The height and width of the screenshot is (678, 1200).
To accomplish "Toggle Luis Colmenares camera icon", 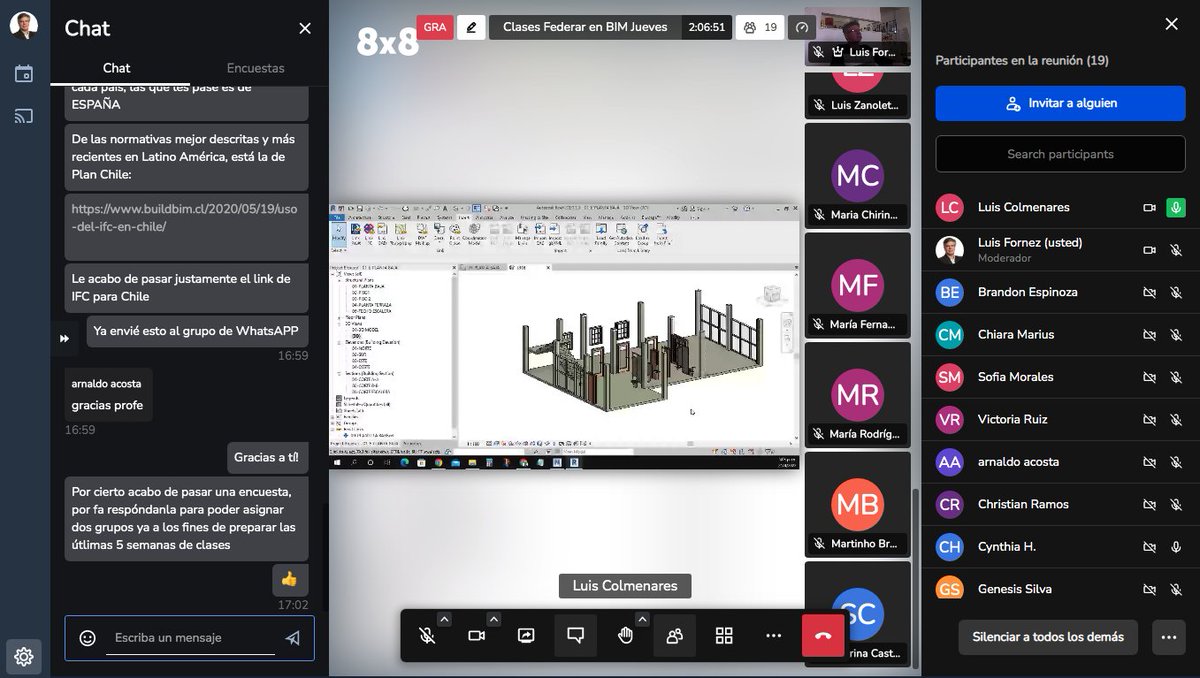I will (x=1150, y=207).
